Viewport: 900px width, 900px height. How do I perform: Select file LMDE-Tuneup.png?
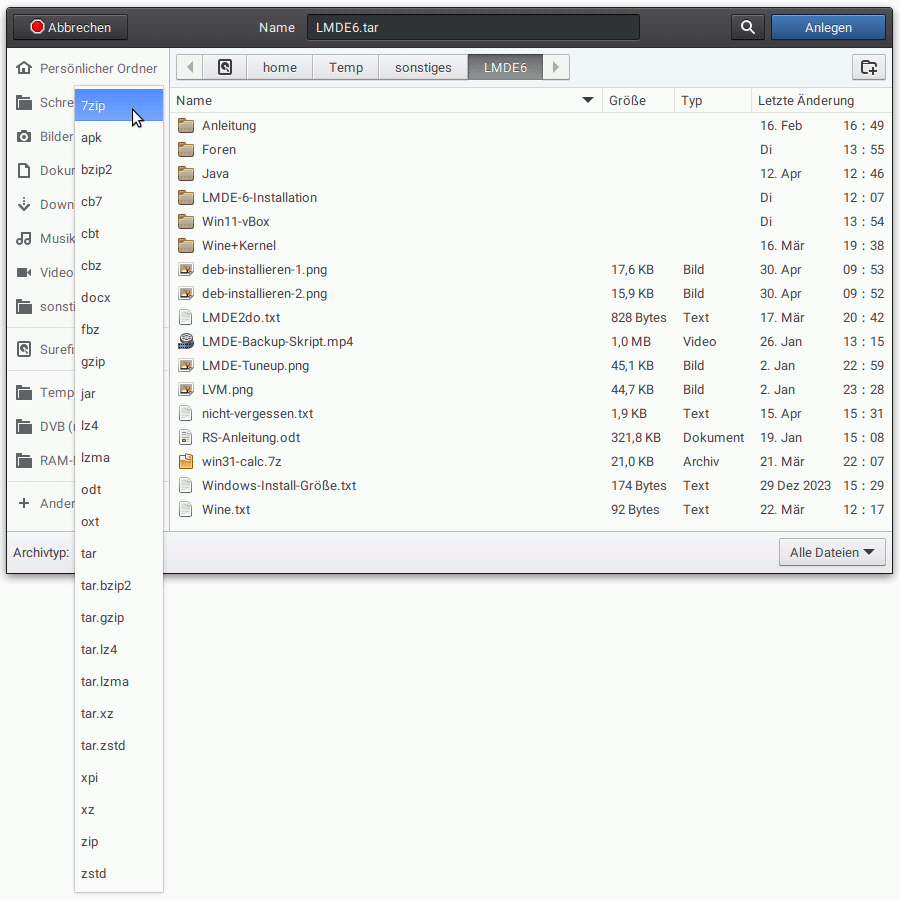[x=531, y=366]
